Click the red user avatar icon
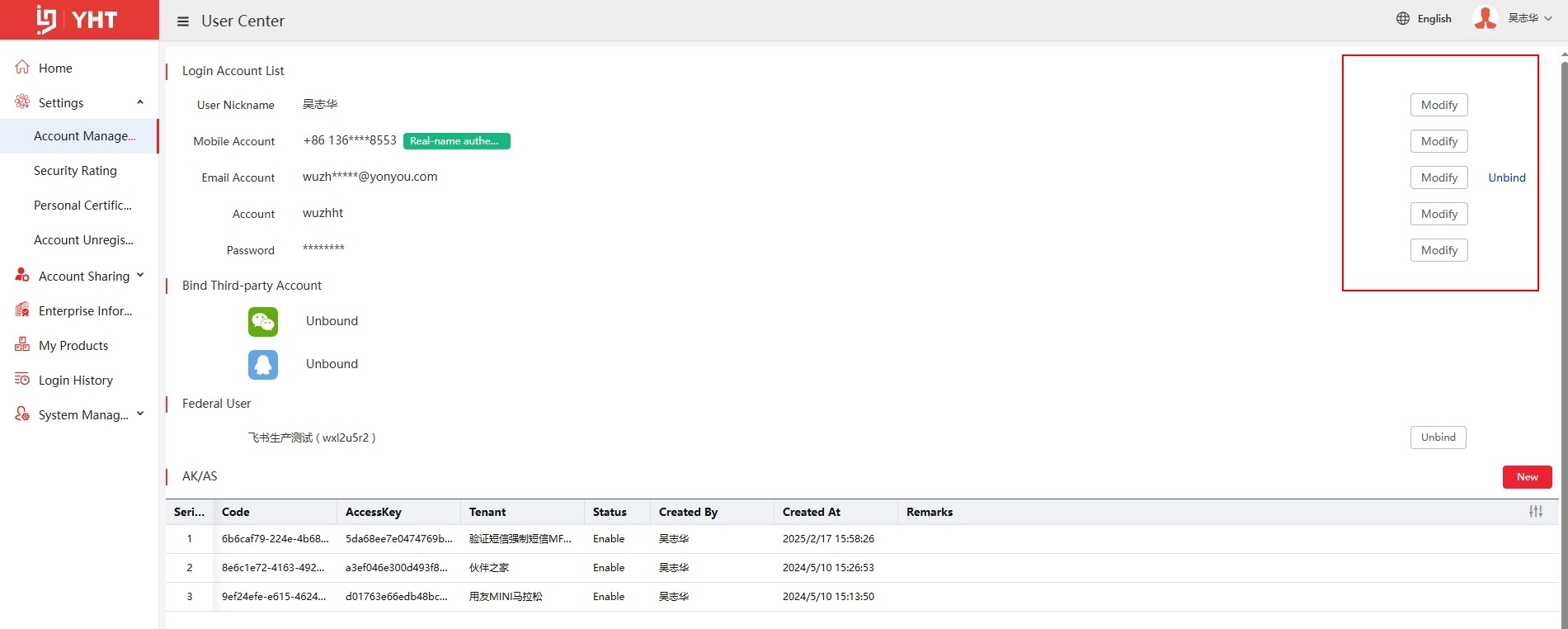This screenshot has height=629, width=1568. point(1485,18)
